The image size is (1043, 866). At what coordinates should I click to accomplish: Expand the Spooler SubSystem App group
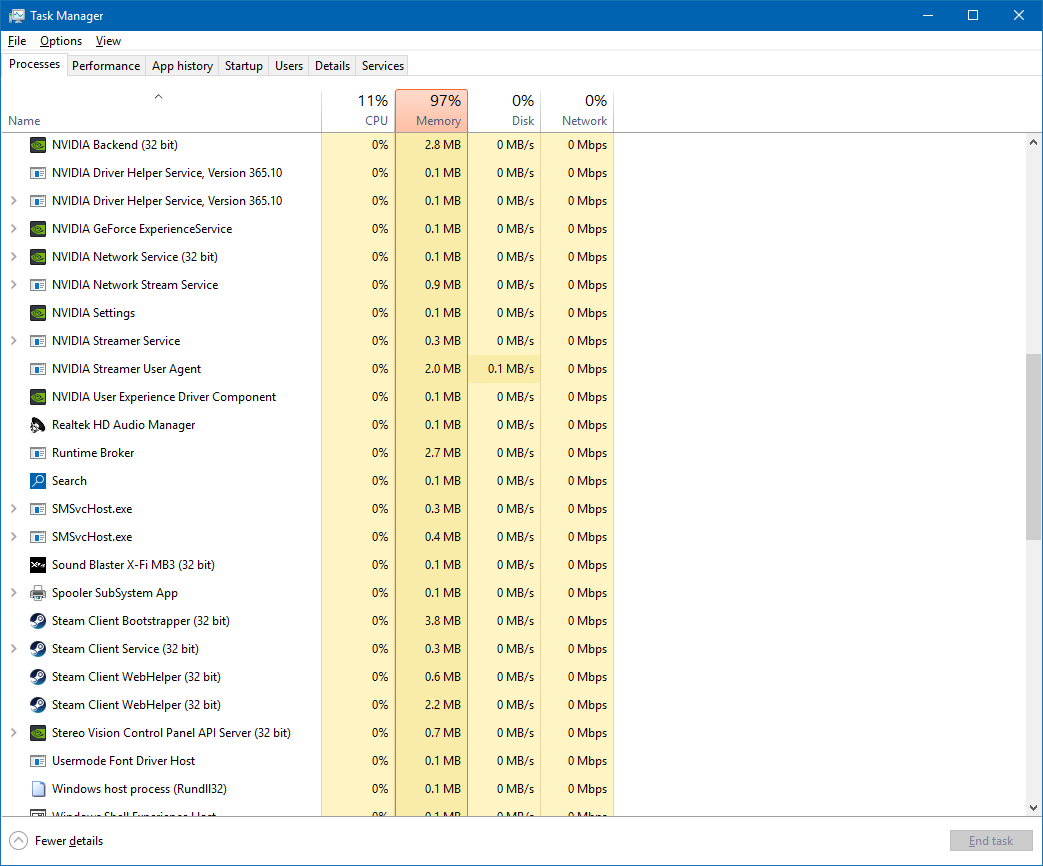click(13, 593)
